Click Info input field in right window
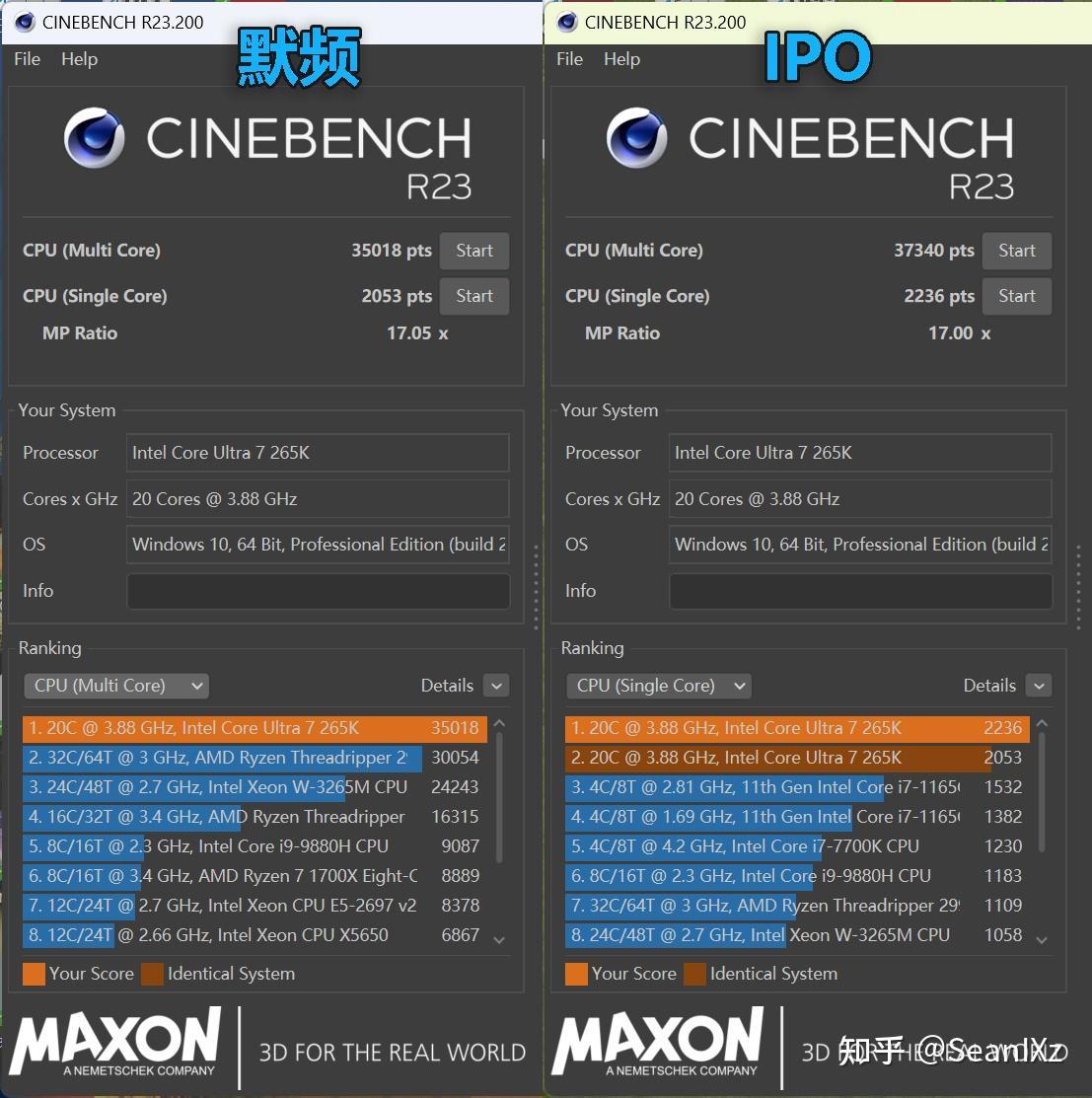Screen dimensions: 1092x1098 pos(860,591)
